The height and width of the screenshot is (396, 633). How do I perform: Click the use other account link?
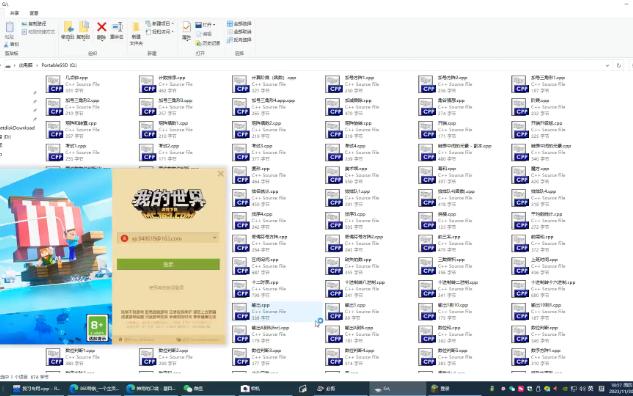166,287
